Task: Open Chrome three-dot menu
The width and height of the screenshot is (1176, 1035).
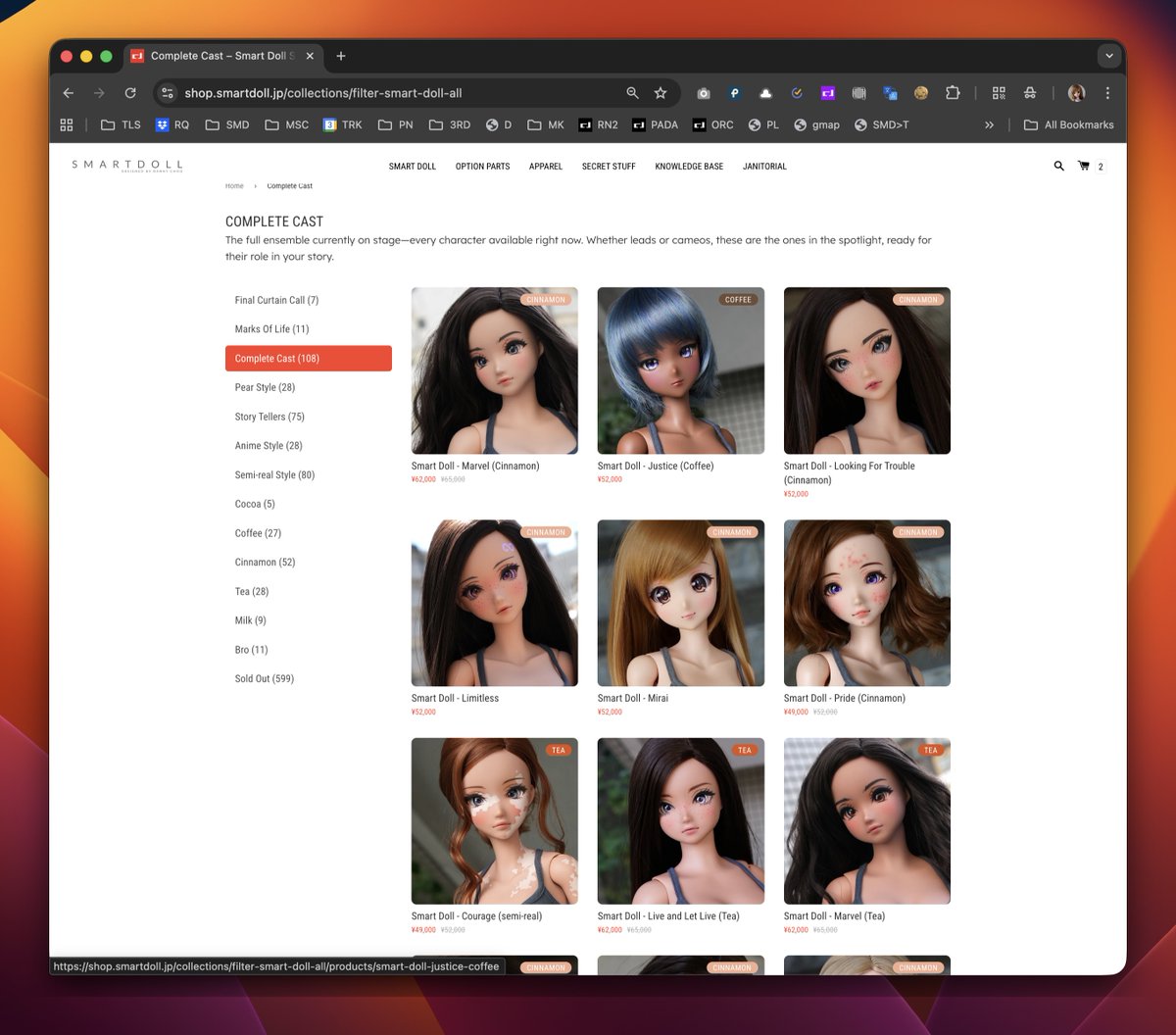Action: [1107, 93]
